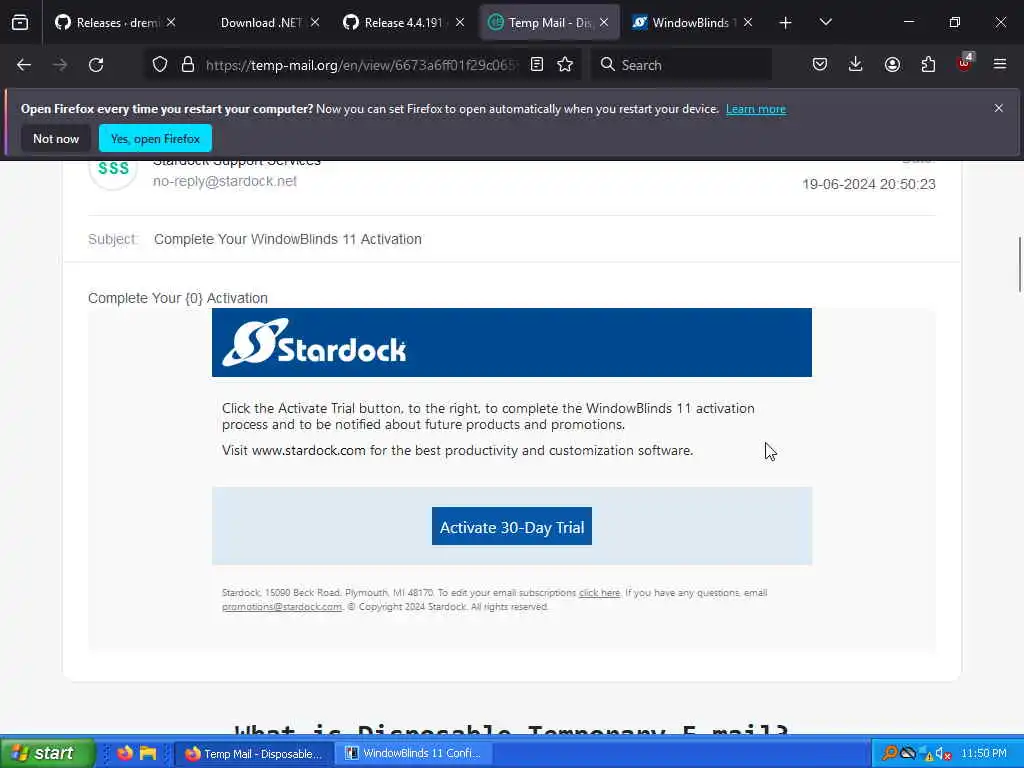Open Firefox View icon in tab strip
1024x768 pixels.
(20, 23)
